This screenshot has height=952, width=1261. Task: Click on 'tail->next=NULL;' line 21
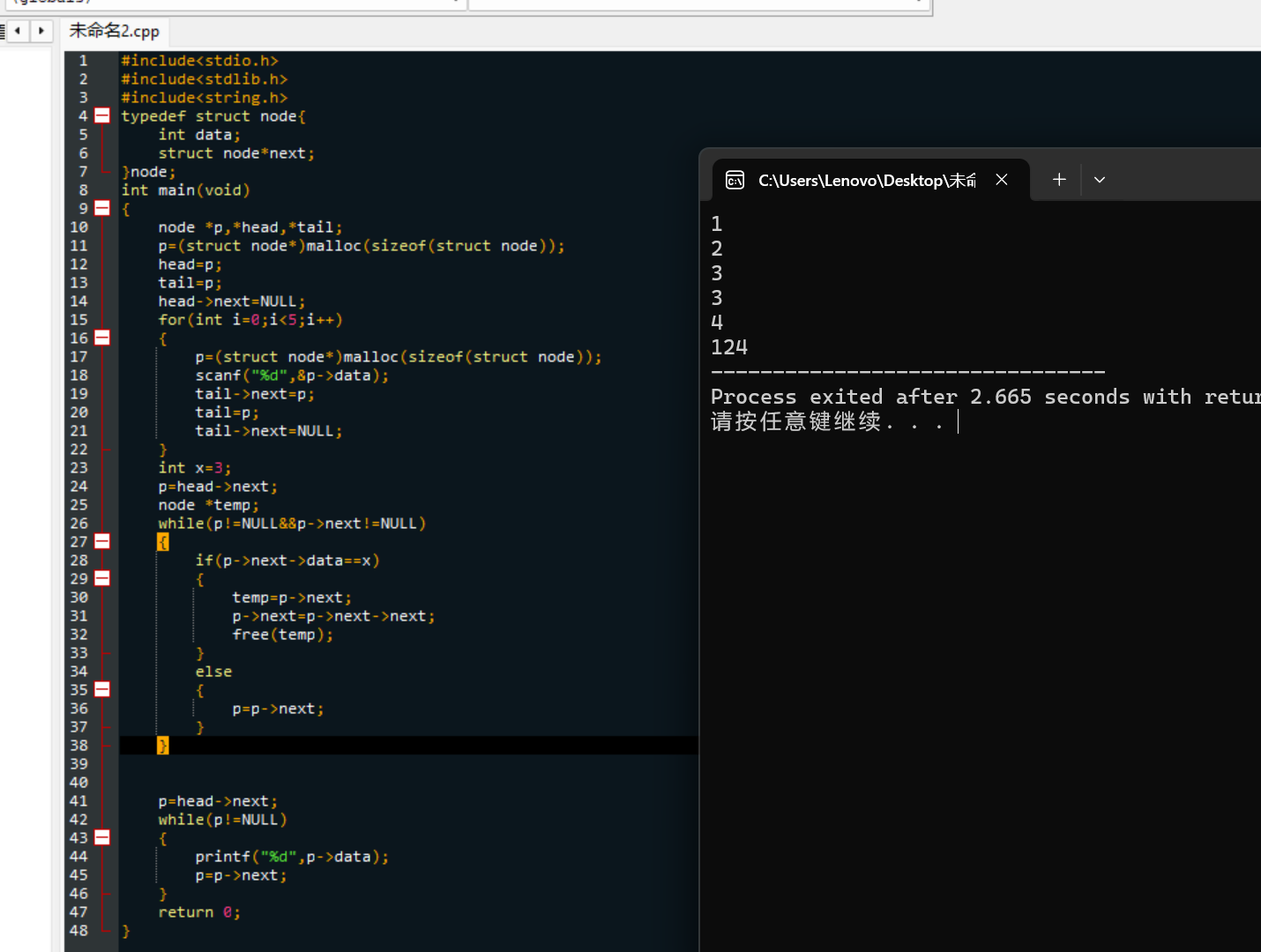pyautogui.click(x=269, y=431)
